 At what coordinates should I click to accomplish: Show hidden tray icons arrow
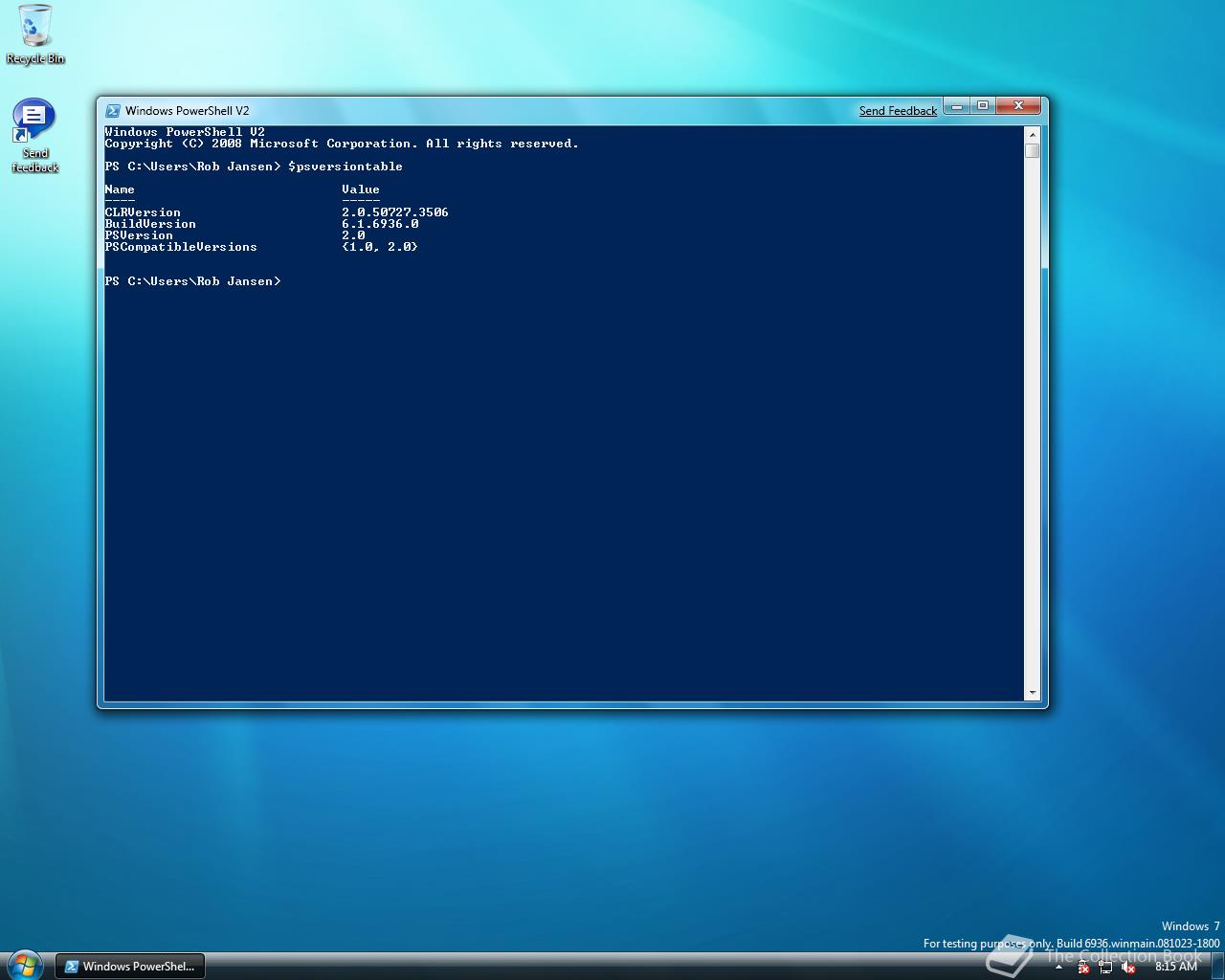click(x=1058, y=967)
